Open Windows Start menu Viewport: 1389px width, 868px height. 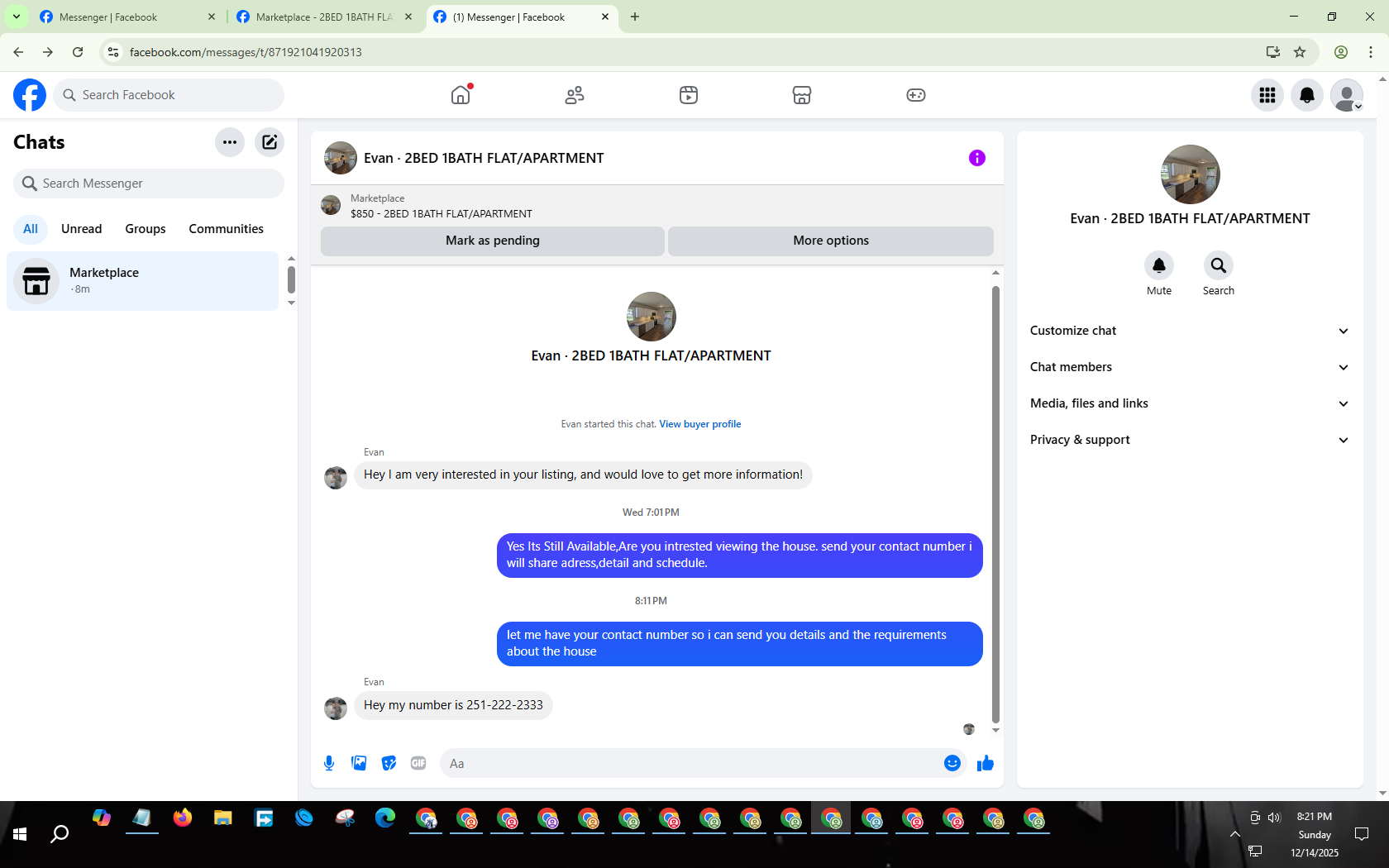coord(20,835)
